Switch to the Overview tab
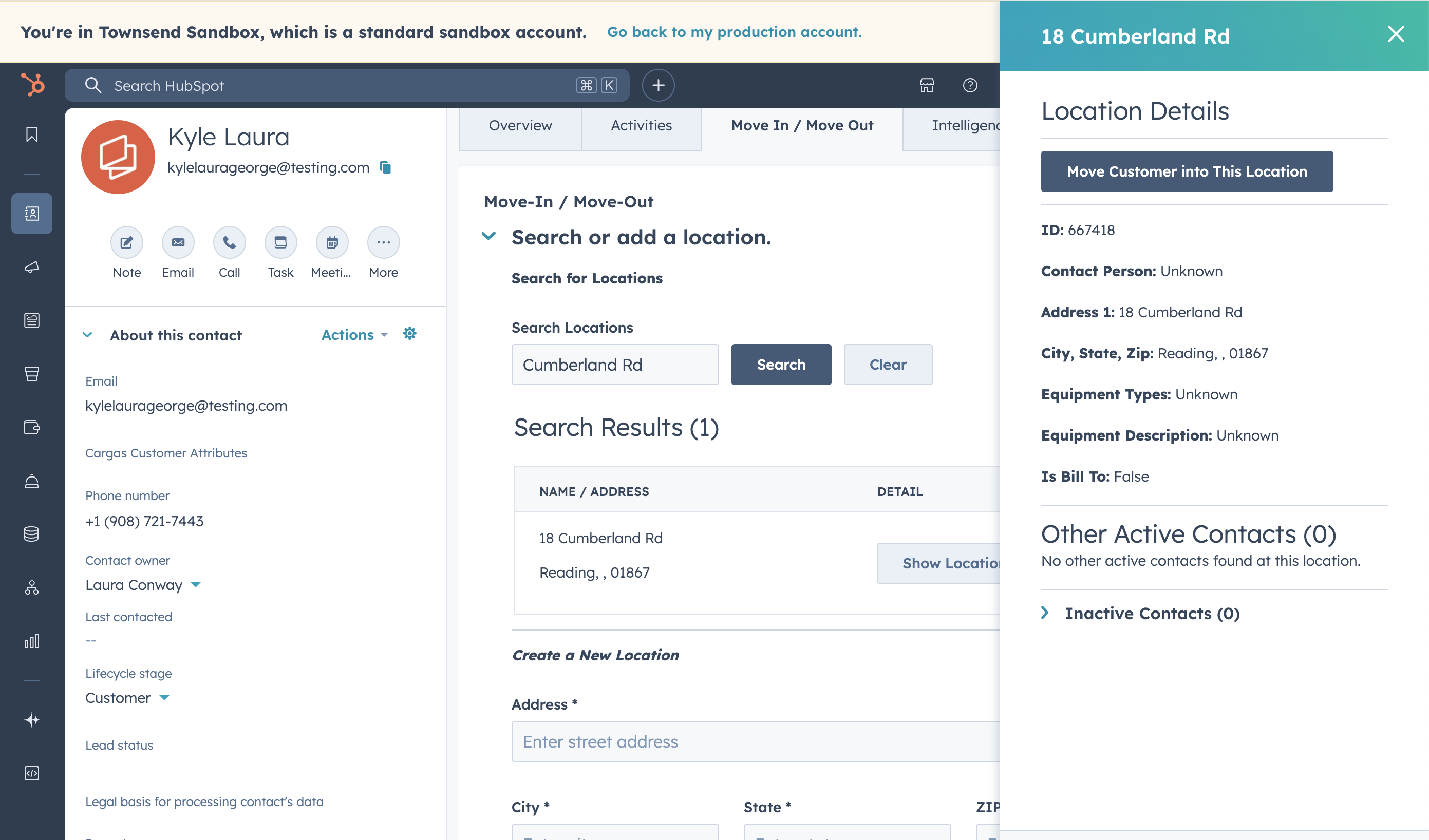Viewport: 1429px width, 840px height. [520, 125]
